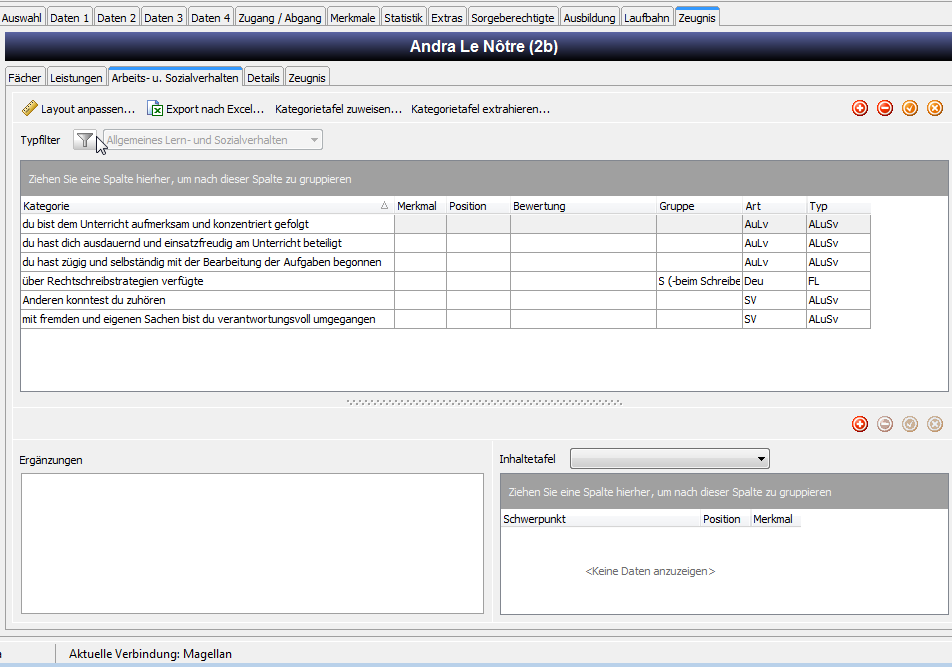Open the Sorgeberechtigte tab

click(x=512, y=18)
